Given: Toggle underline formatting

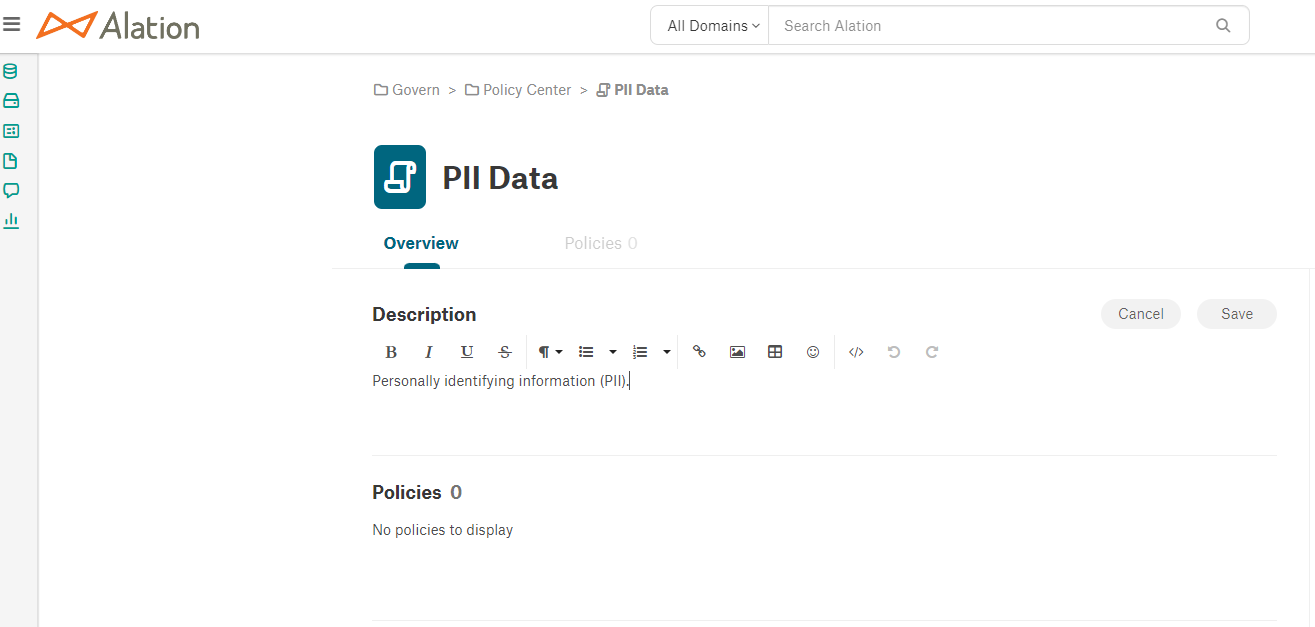Looking at the screenshot, I should click(467, 352).
